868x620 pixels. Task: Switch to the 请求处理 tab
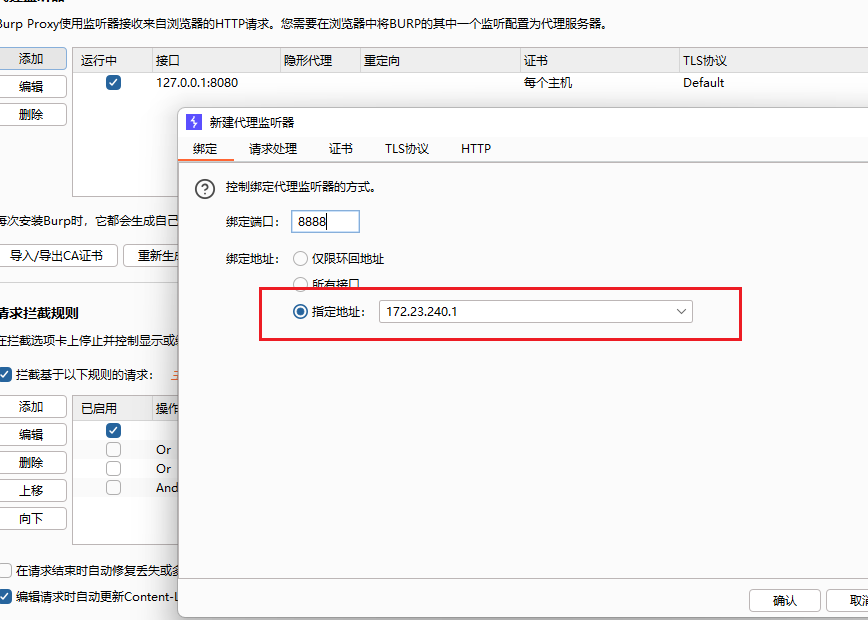(x=272, y=148)
